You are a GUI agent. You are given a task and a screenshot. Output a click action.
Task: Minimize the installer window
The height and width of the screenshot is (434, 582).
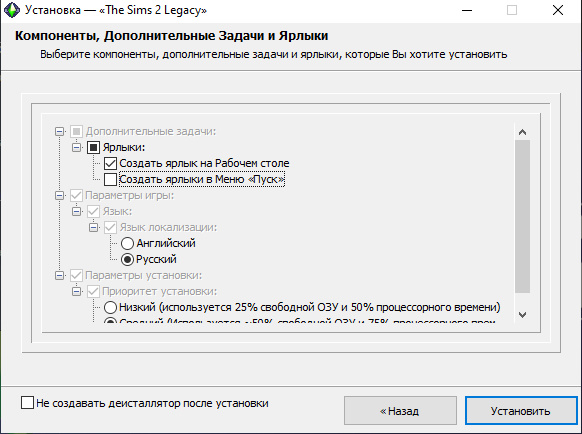(x=467, y=10)
